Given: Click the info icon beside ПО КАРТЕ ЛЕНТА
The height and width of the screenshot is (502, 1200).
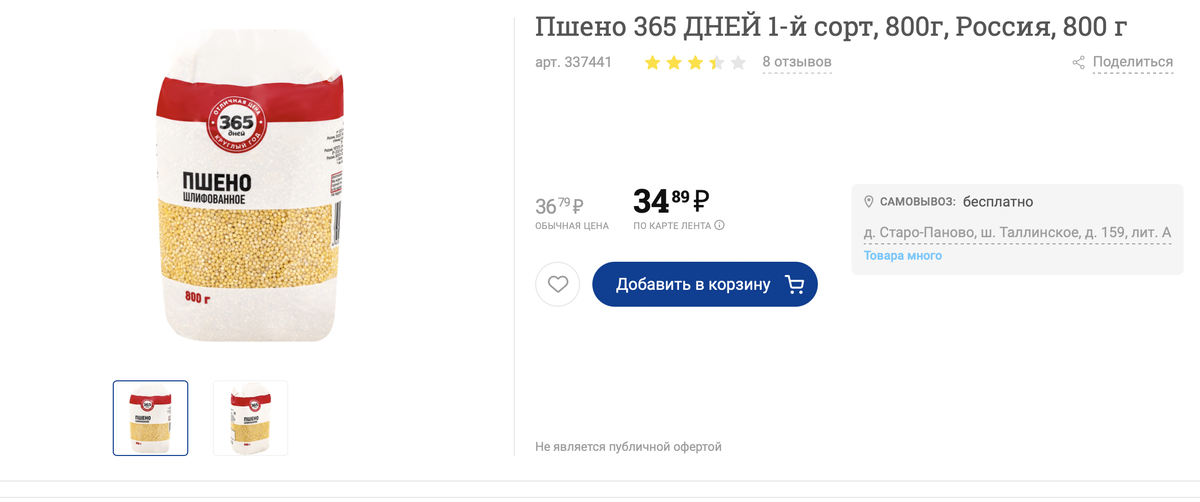Looking at the screenshot, I should [720, 226].
